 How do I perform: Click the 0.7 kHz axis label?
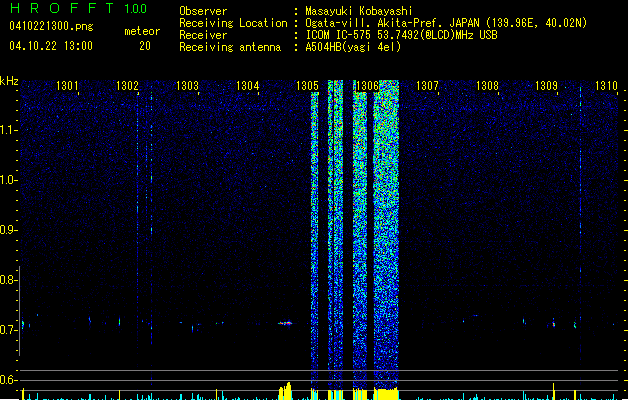point(9,330)
